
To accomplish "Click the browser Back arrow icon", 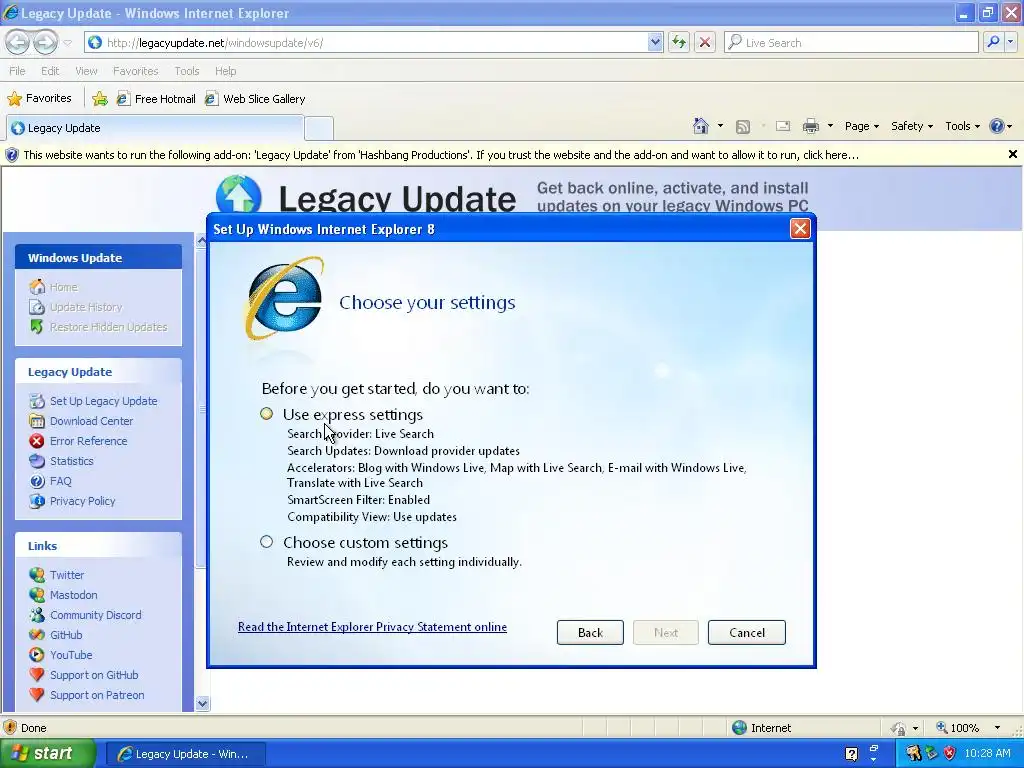I will coord(18,42).
